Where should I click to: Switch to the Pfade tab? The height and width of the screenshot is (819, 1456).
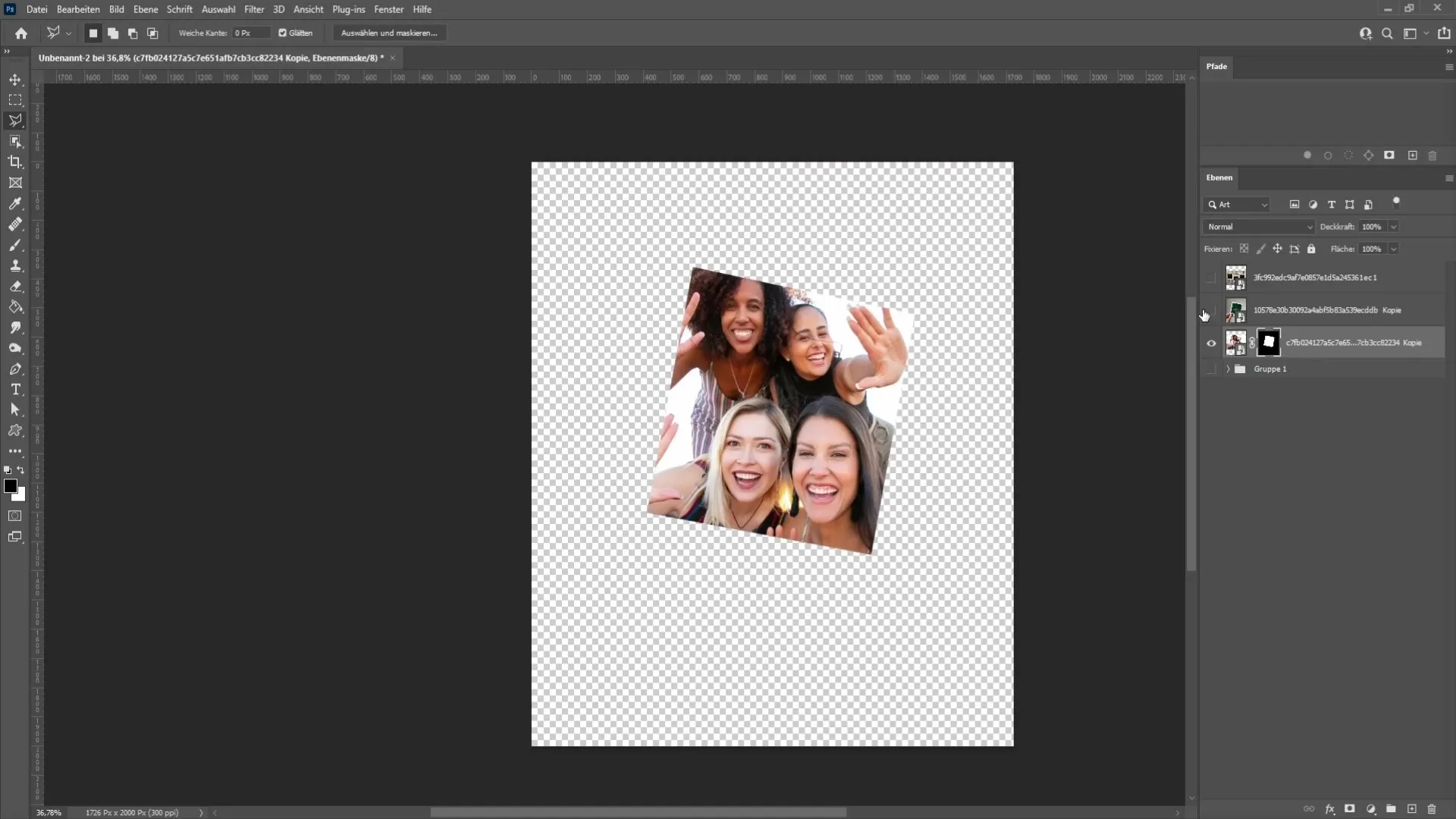(1216, 67)
